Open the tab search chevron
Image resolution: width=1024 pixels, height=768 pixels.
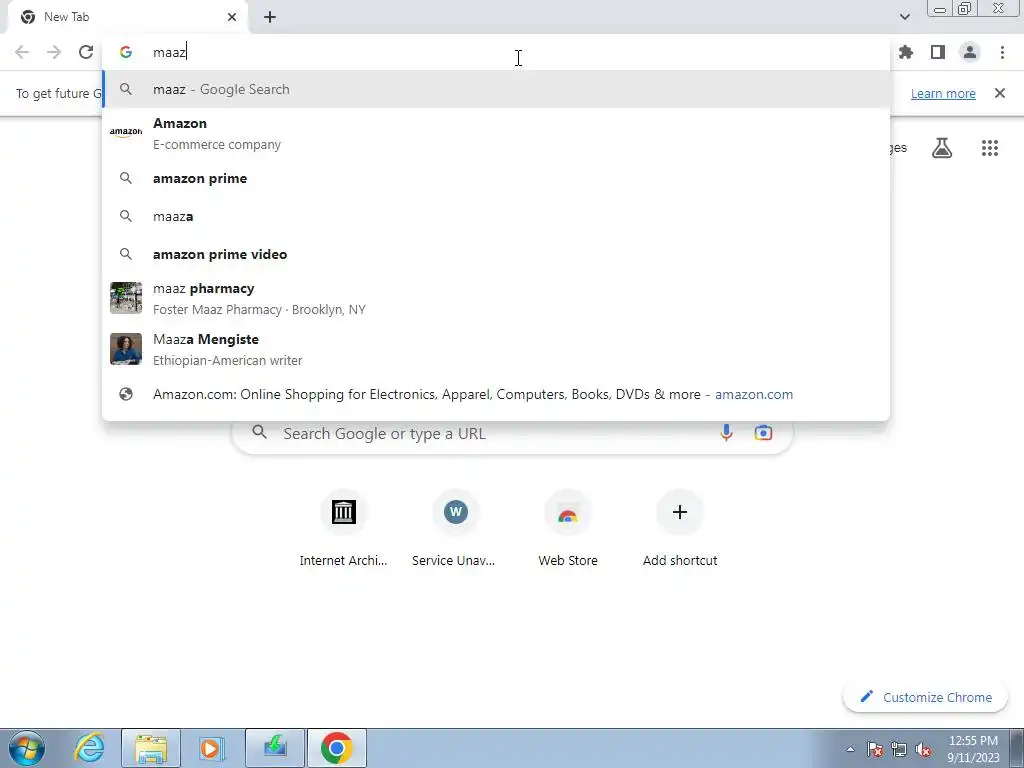click(904, 17)
